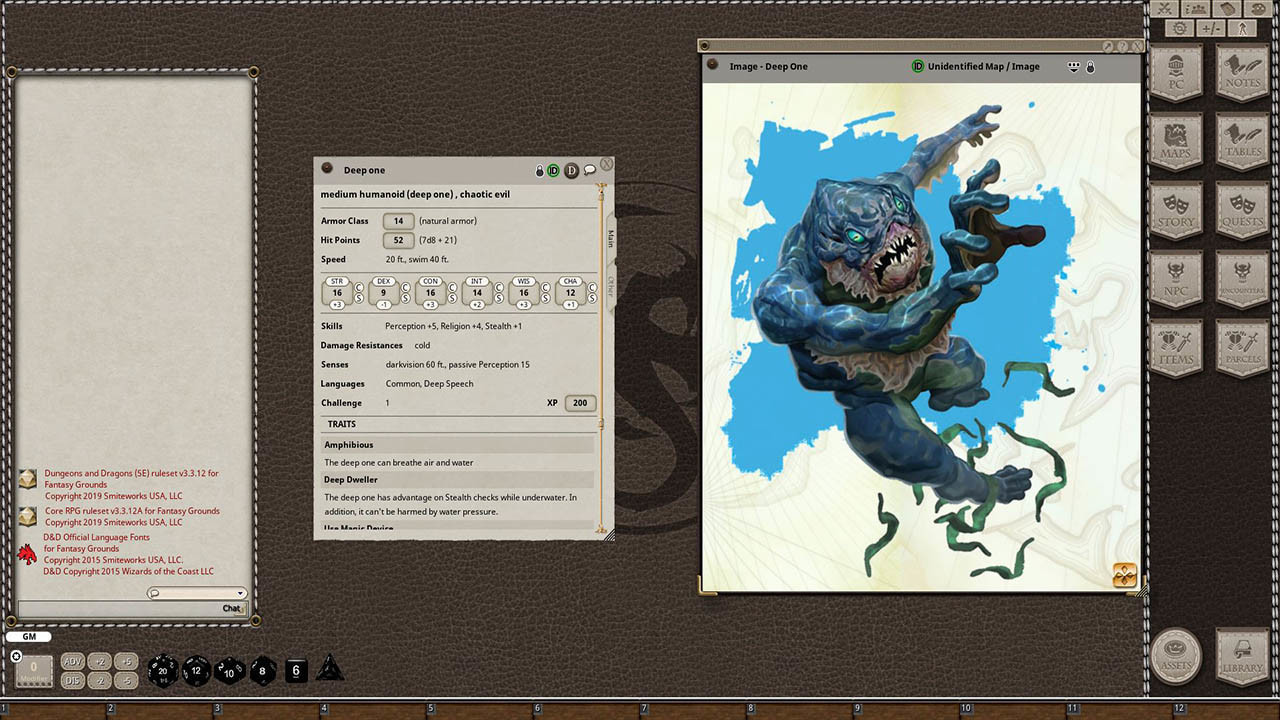The width and height of the screenshot is (1280, 720).
Task: Click the XP field showing 200
Action: 579,402
